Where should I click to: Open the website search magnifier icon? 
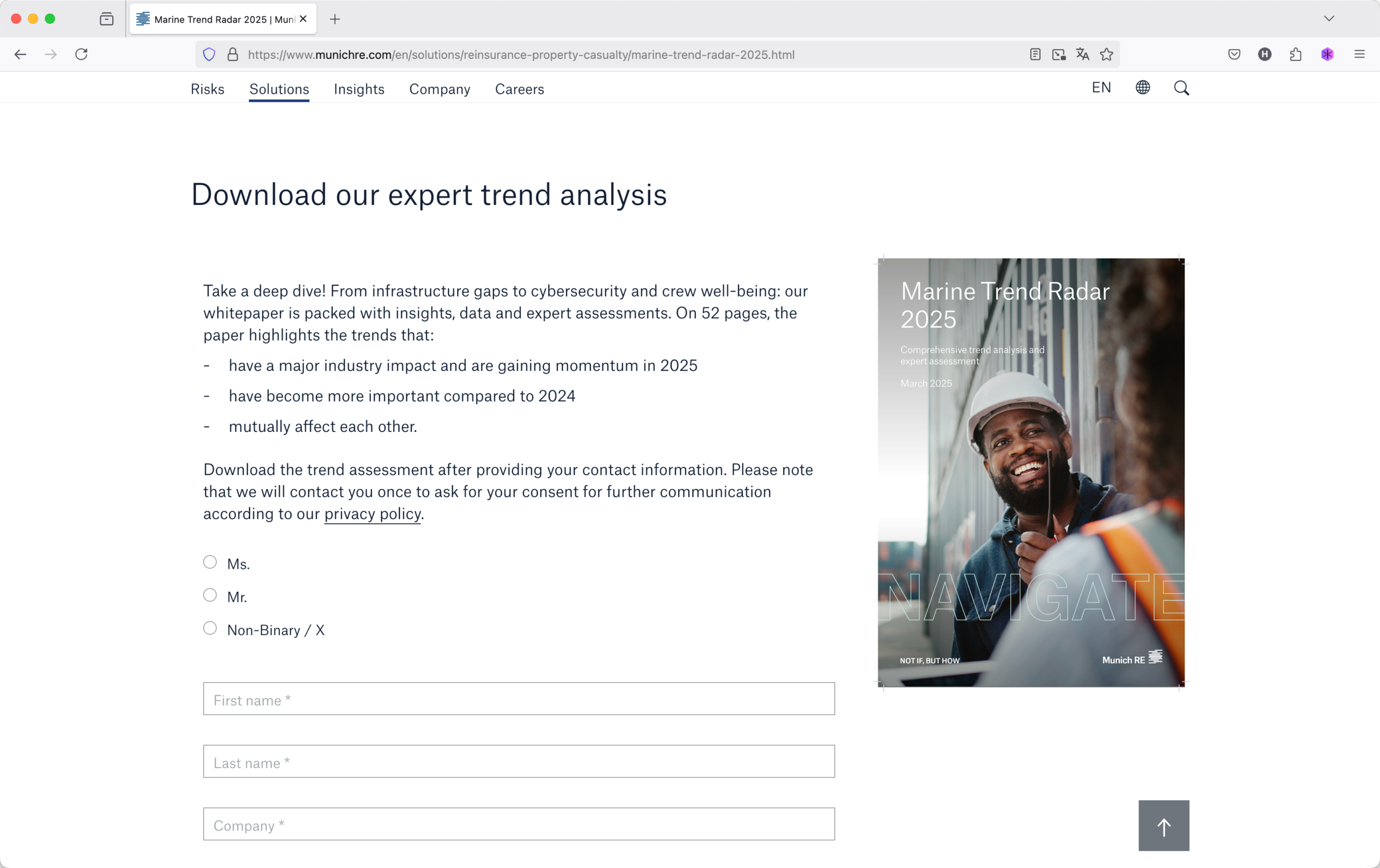pyautogui.click(x=1181, y=88)
